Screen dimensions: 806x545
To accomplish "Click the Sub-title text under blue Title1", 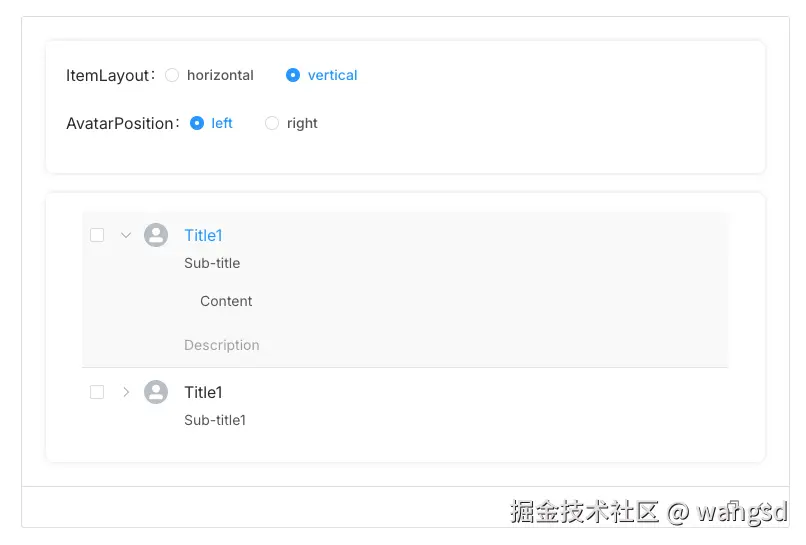I will tap(212, 263).
